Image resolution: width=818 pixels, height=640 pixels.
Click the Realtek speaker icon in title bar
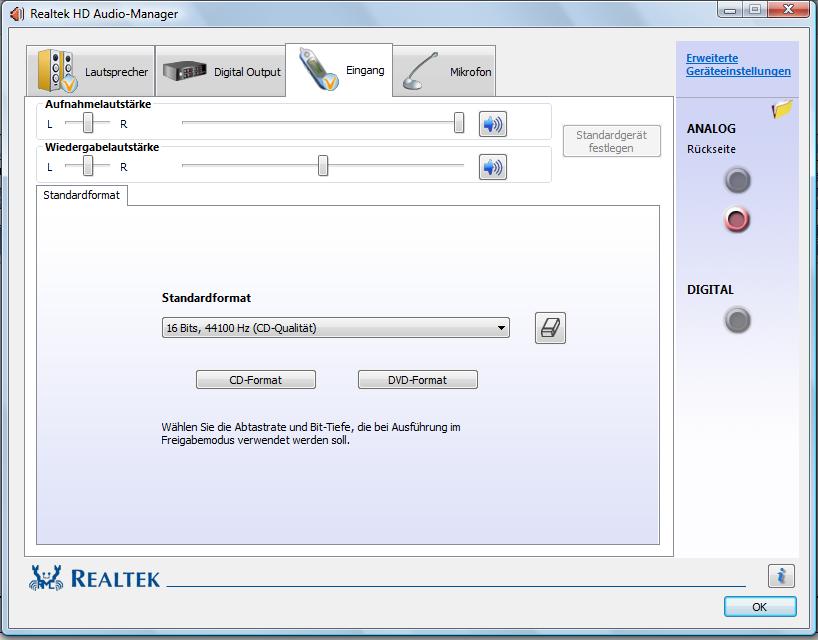tap(16, 13)
